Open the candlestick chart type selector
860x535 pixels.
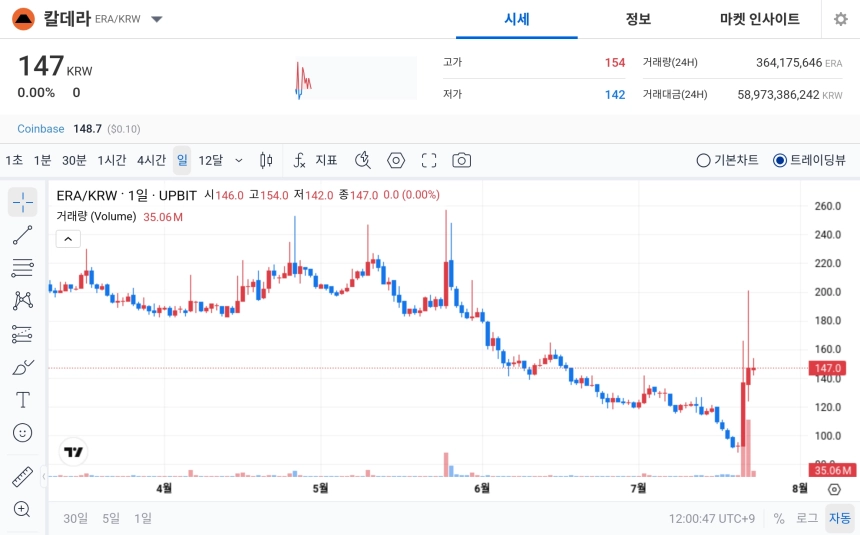pyautogui.click(x=266, y=160)
